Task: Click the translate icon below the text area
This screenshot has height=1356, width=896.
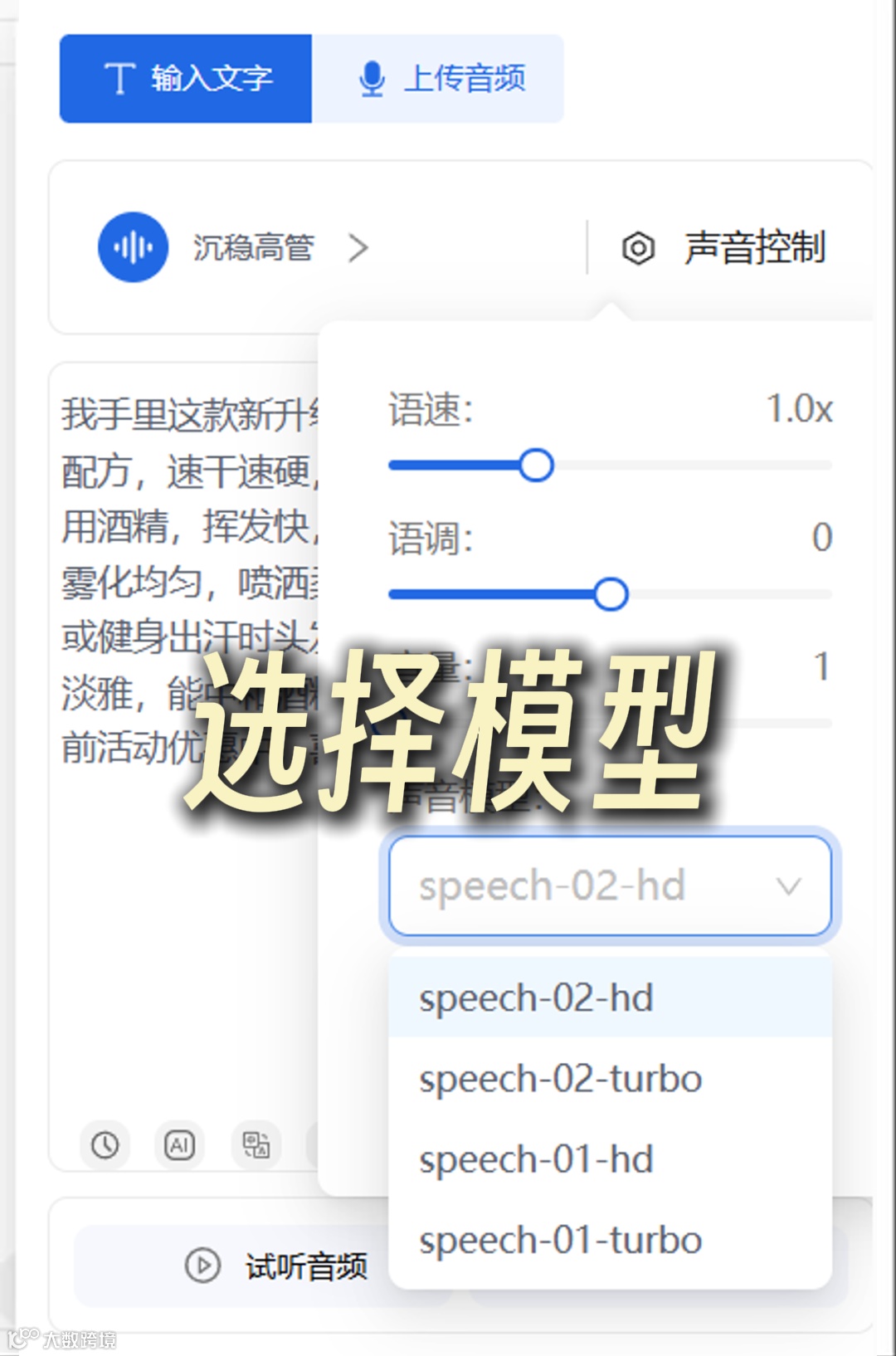Action: (256, 1145)
